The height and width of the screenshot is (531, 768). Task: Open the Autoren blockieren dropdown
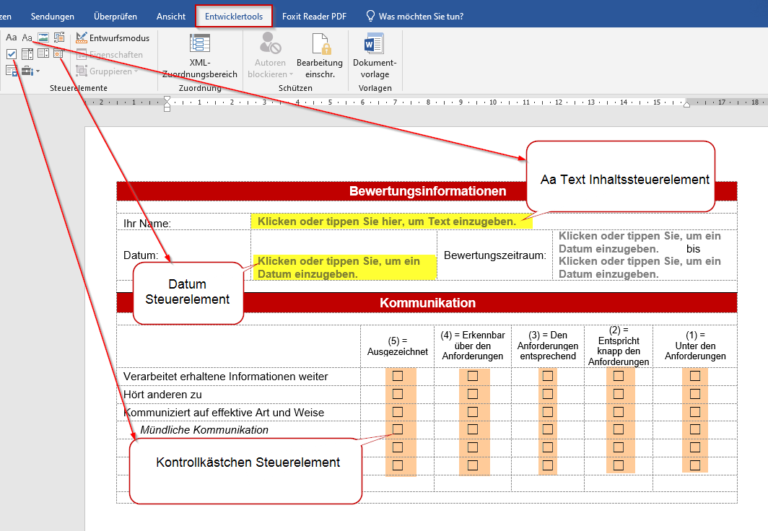tap(270, 56)
